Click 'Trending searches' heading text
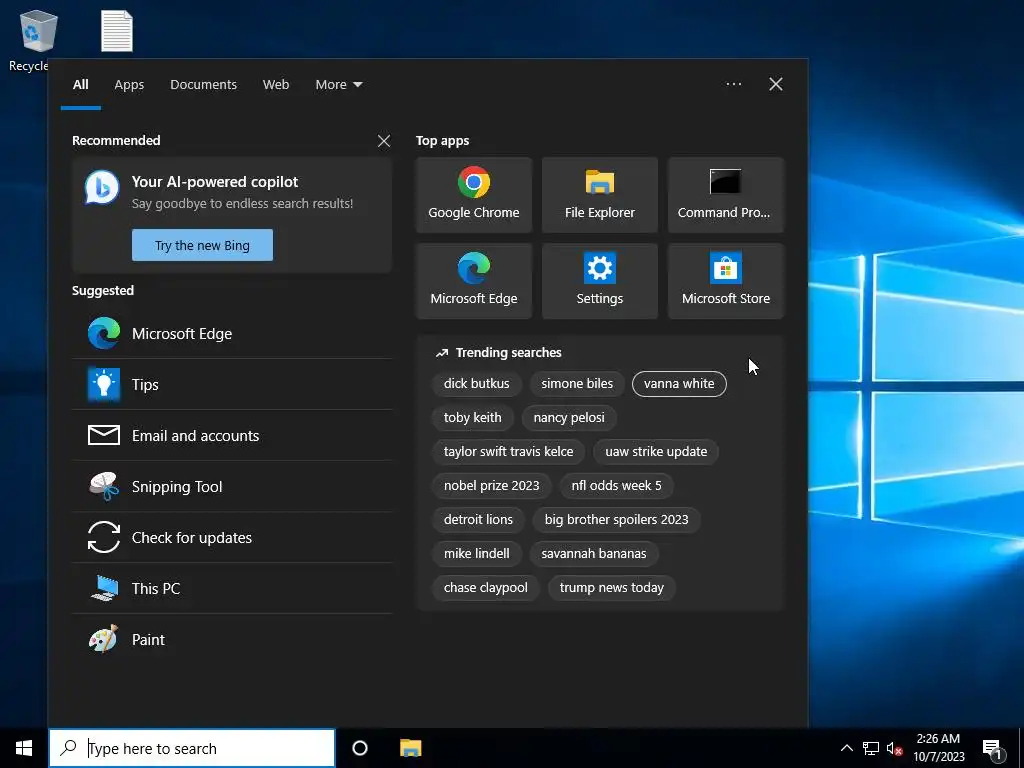The image size is (1024, 768). 509,353
